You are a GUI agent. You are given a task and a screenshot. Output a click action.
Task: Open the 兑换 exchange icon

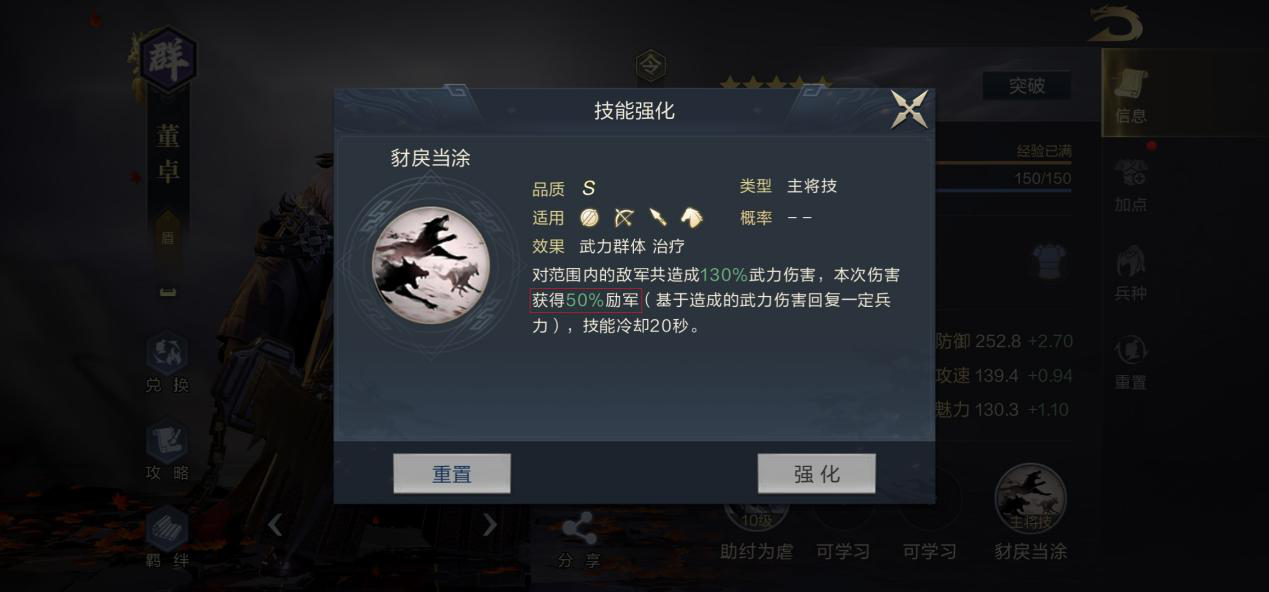(x=167, y=363)
